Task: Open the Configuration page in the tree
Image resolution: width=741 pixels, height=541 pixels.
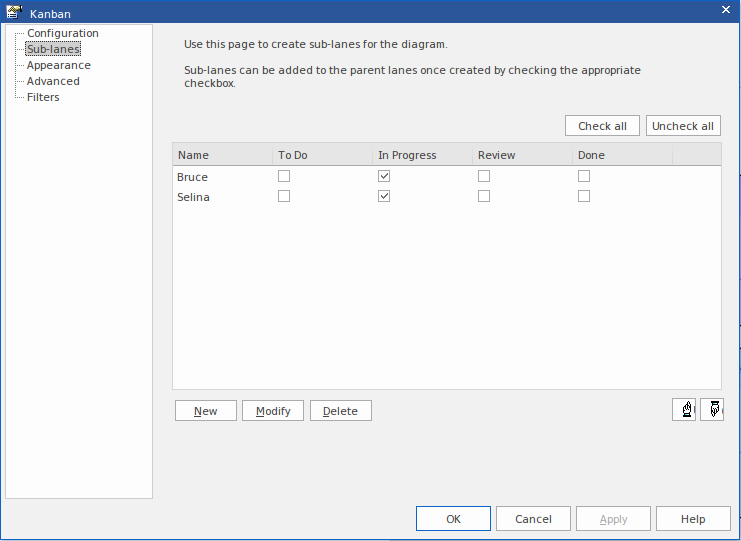Action: pos(62,33)
